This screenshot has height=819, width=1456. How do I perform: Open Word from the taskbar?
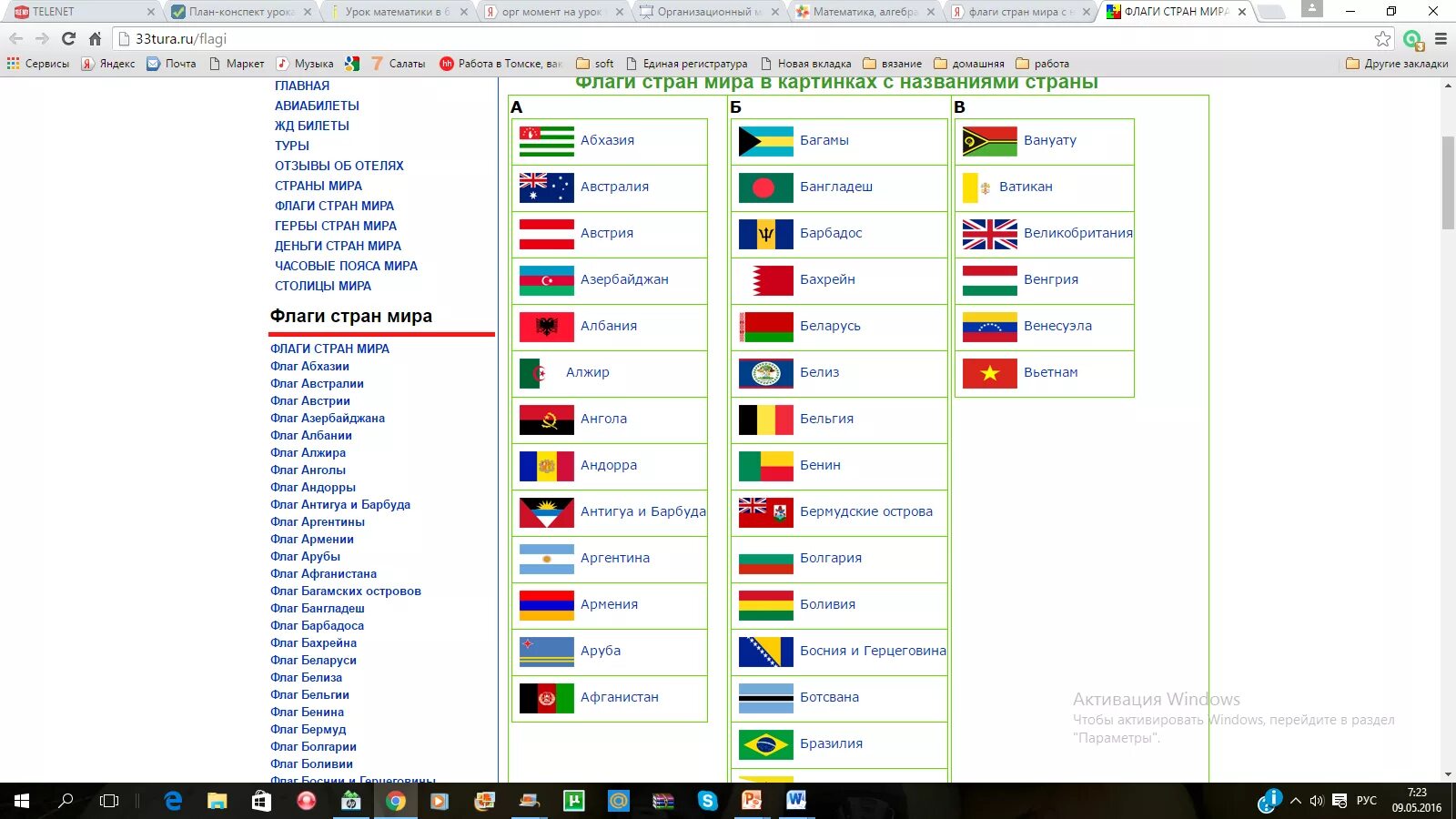[x=795, y=801]
